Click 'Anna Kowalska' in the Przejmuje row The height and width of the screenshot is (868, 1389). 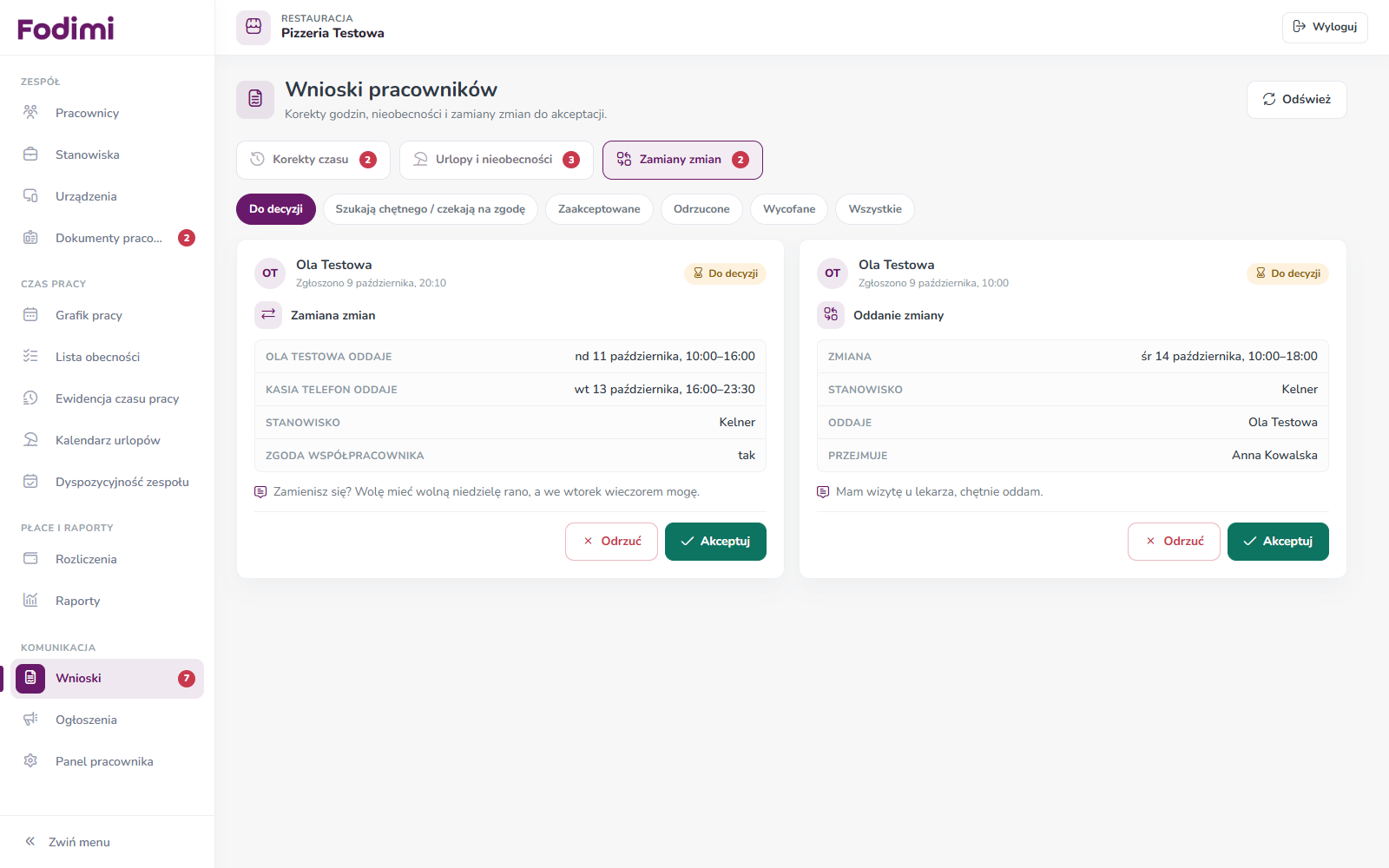tap(1274, 456)
